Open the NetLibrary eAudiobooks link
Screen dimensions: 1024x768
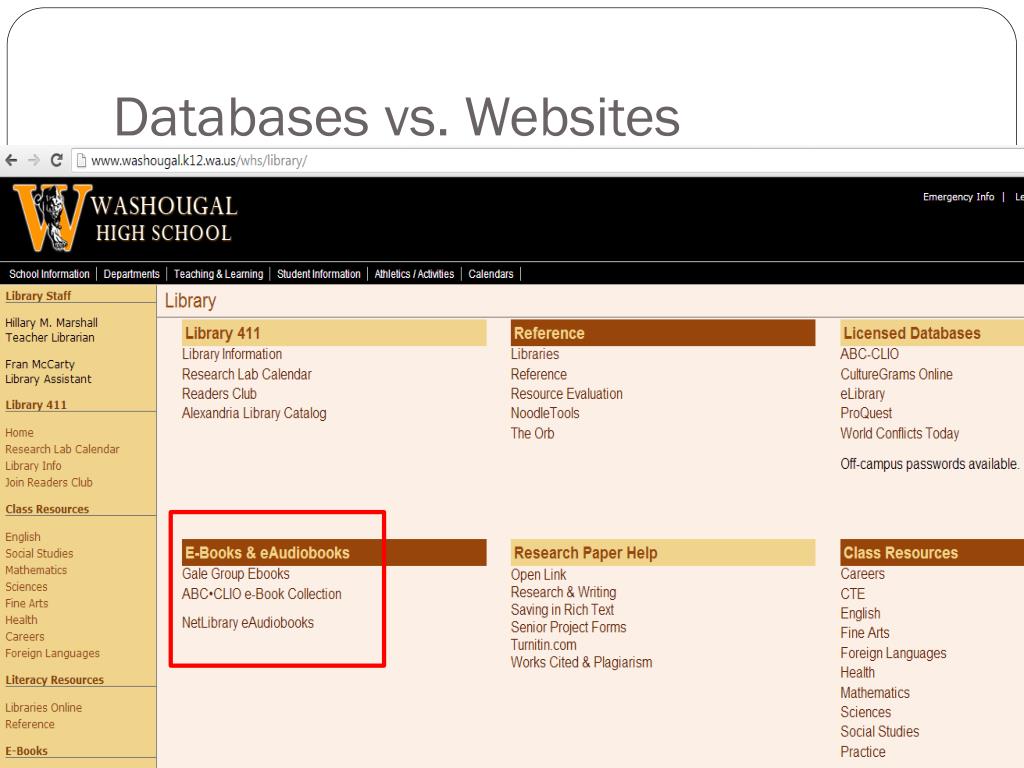click(248, 623)
